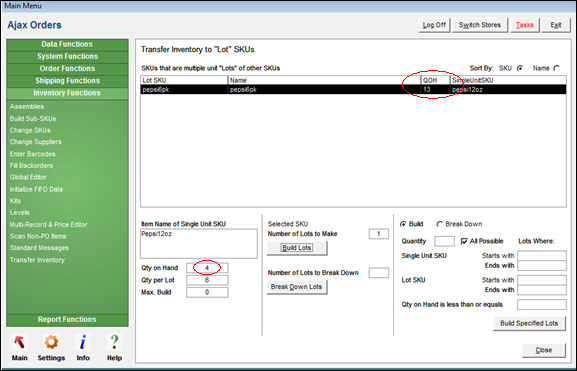Screen dimensions: 577x371
Task: Click the Number of Lots to Make field
Action: [x=379, y=234]
